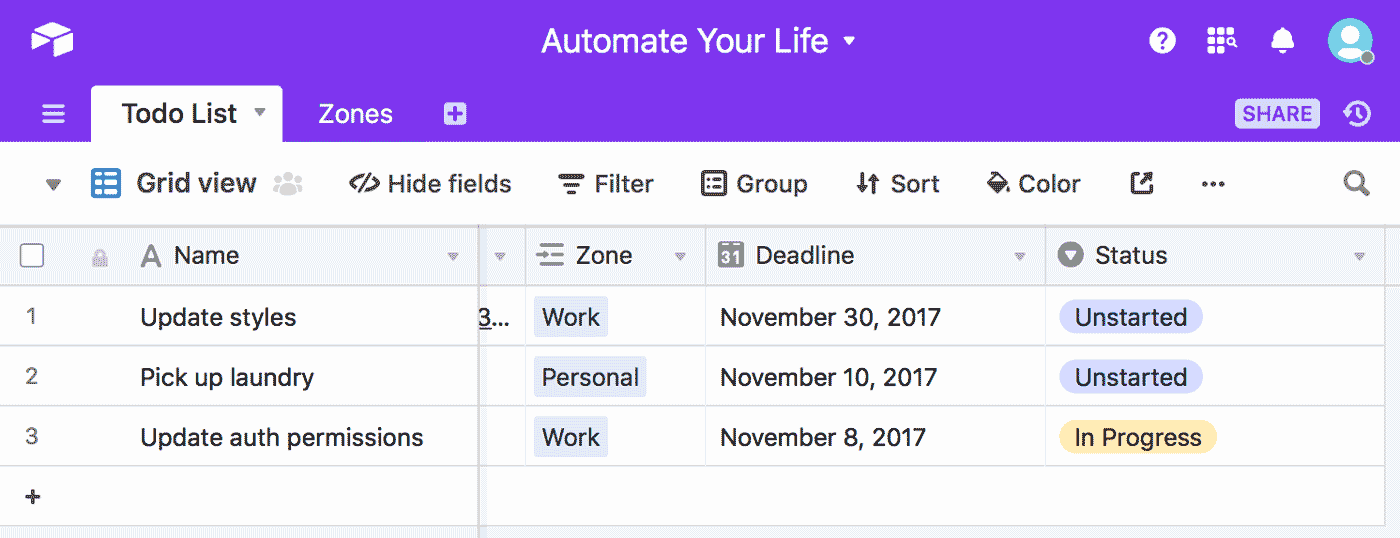Viewport: 1400px width, 538px height.
Task: Open the help question mark icon
Action: [x=1162, y=41]
